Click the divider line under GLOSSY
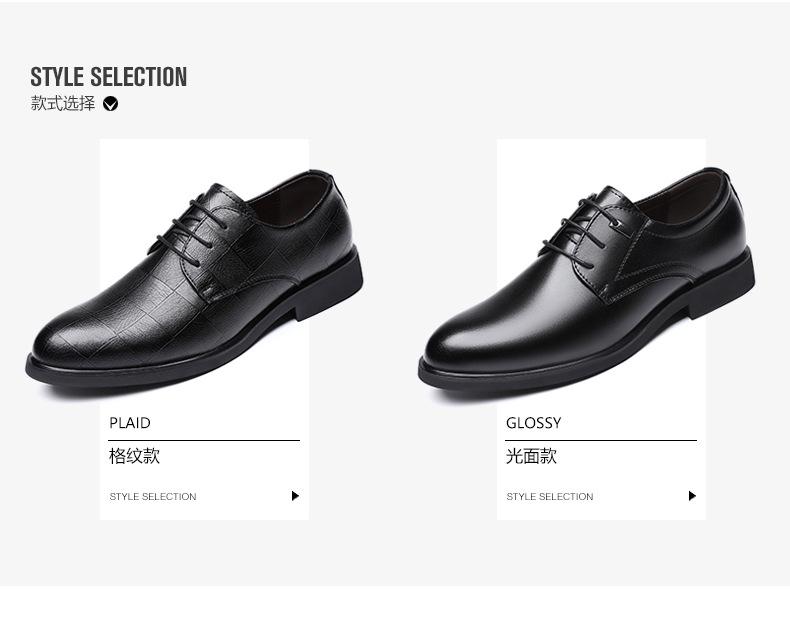The width and height of the screenshot is (790, 625). click(601, 440)
